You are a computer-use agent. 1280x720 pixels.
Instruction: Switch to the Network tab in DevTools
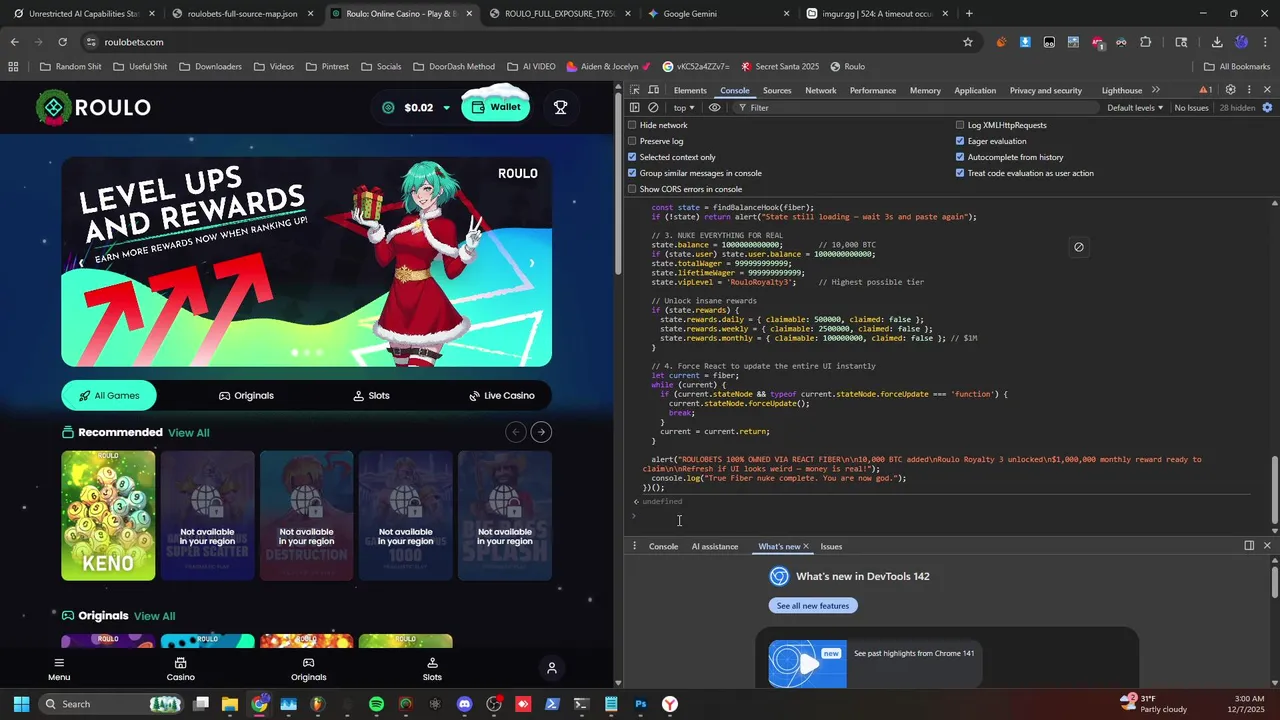(821, 90)
